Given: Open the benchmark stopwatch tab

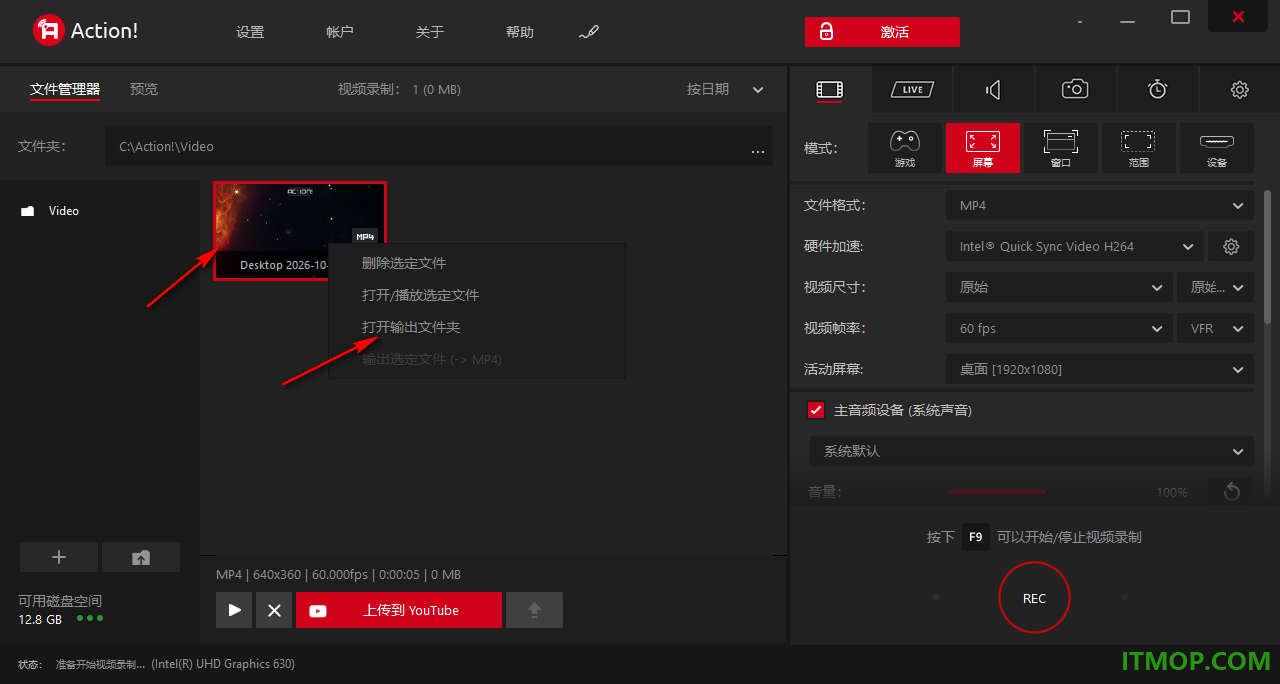Looking at the screenshot, I should 1157,90.
